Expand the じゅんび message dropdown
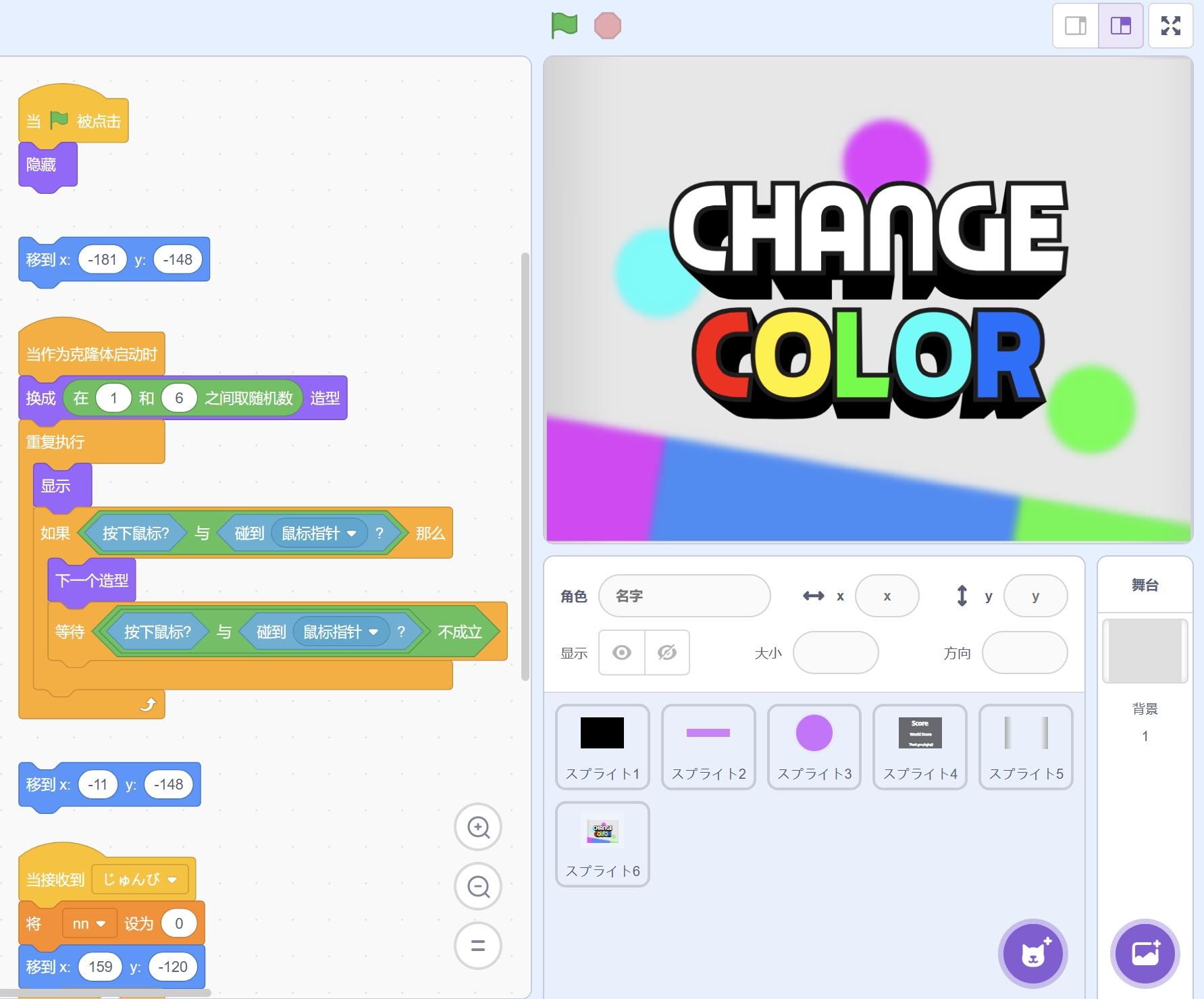The height and width of the screenshot is (999, 1204). pos(172,879)
